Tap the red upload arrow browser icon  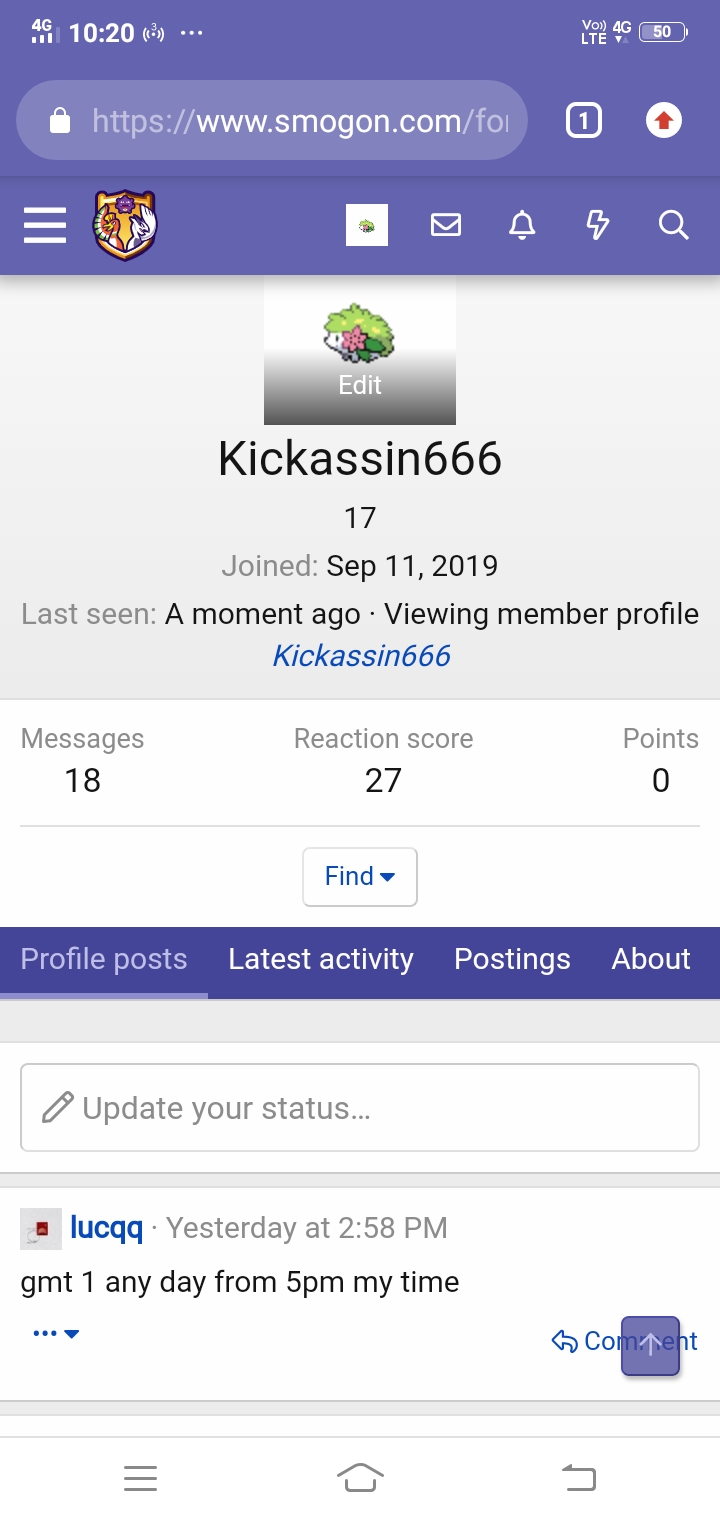663,122
